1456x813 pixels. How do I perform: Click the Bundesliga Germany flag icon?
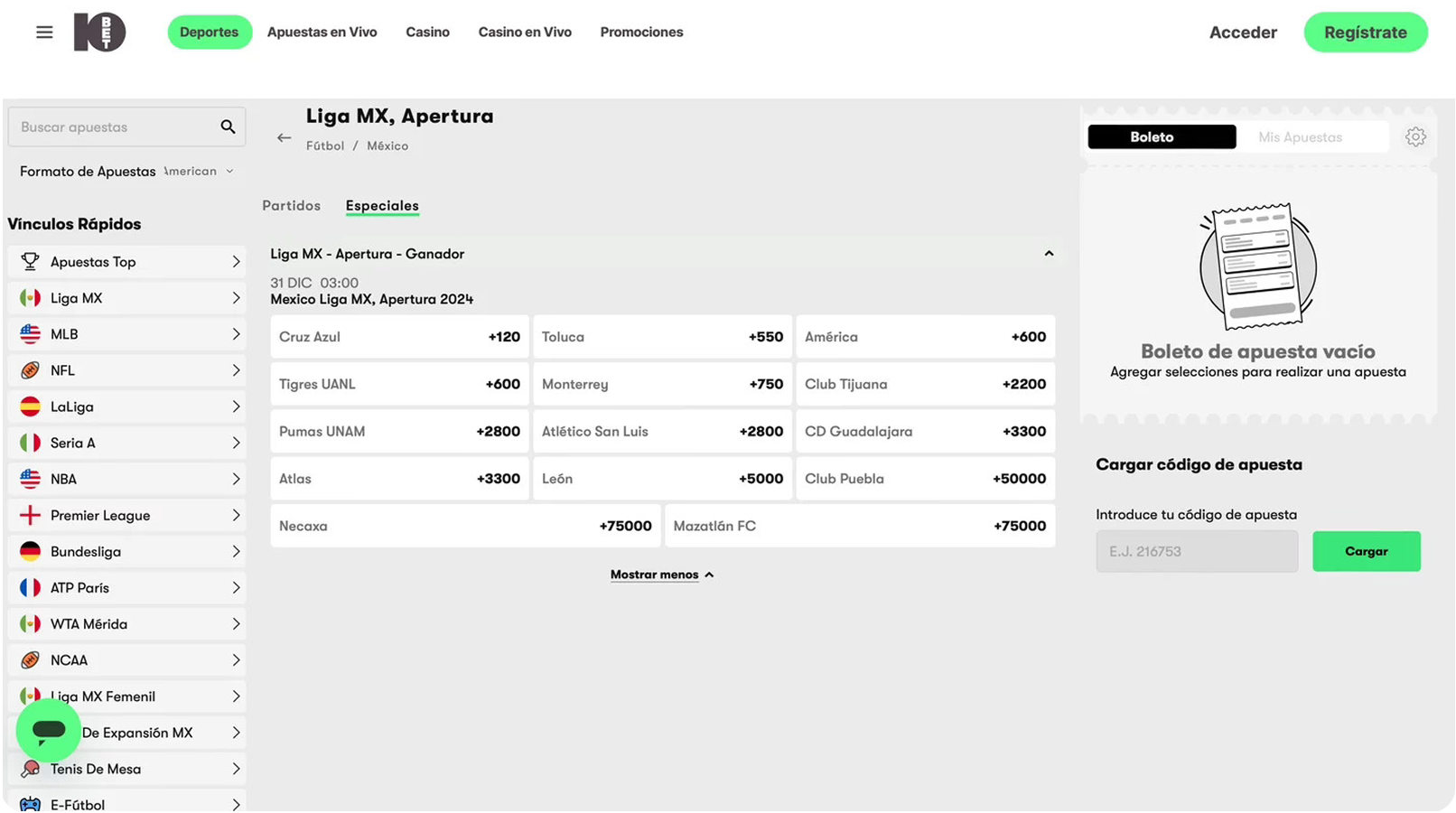click(30, 551)
